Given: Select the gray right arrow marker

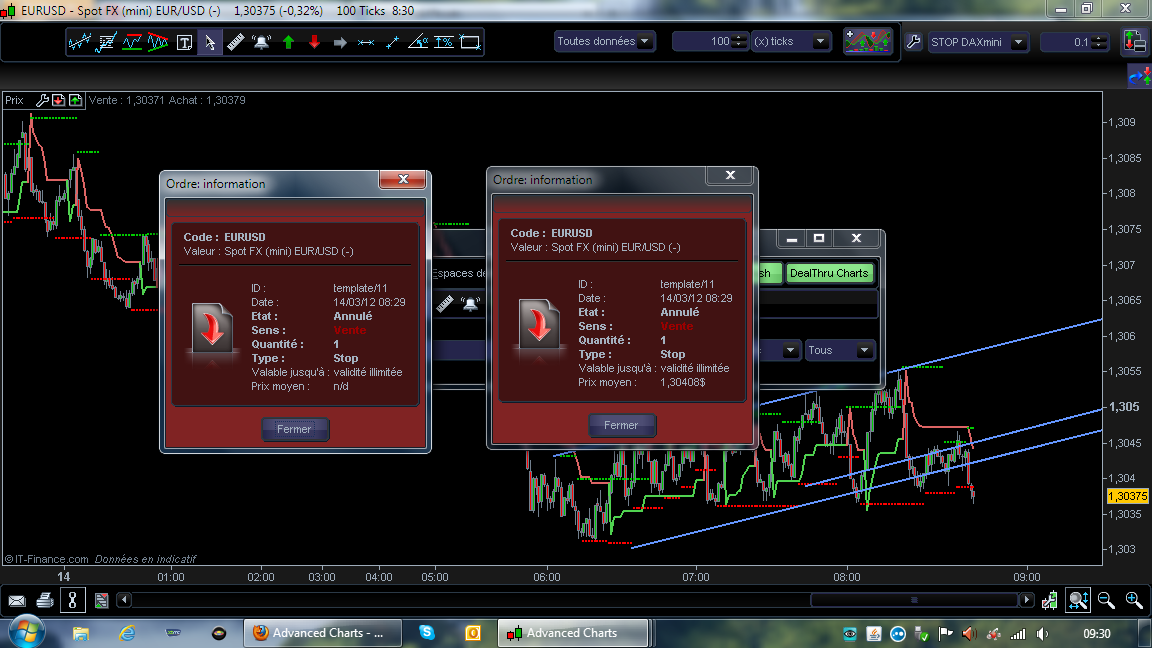Looking at the screenshot, I should click(339, 43).
